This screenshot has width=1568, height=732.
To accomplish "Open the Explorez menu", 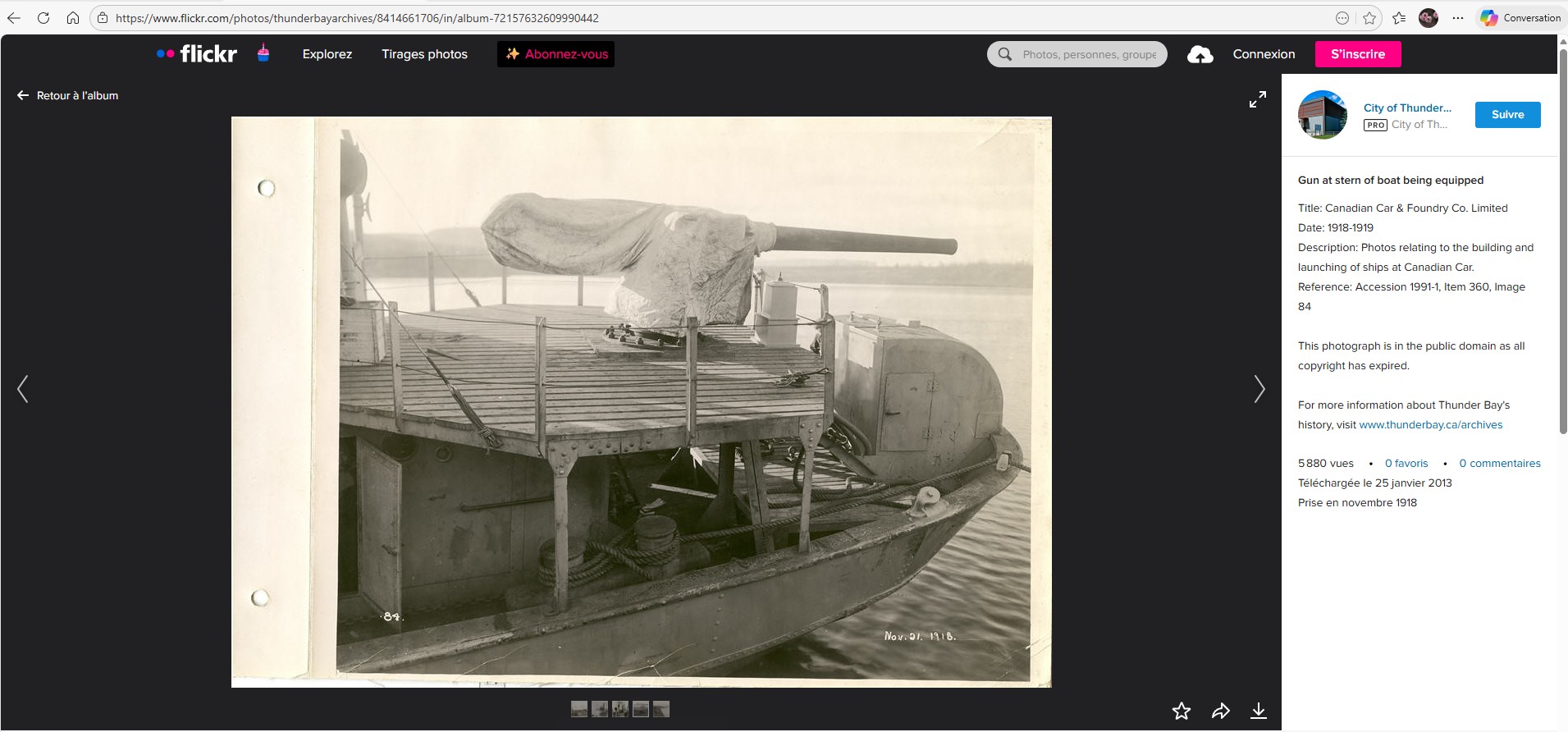I will [x=327, y=54].
